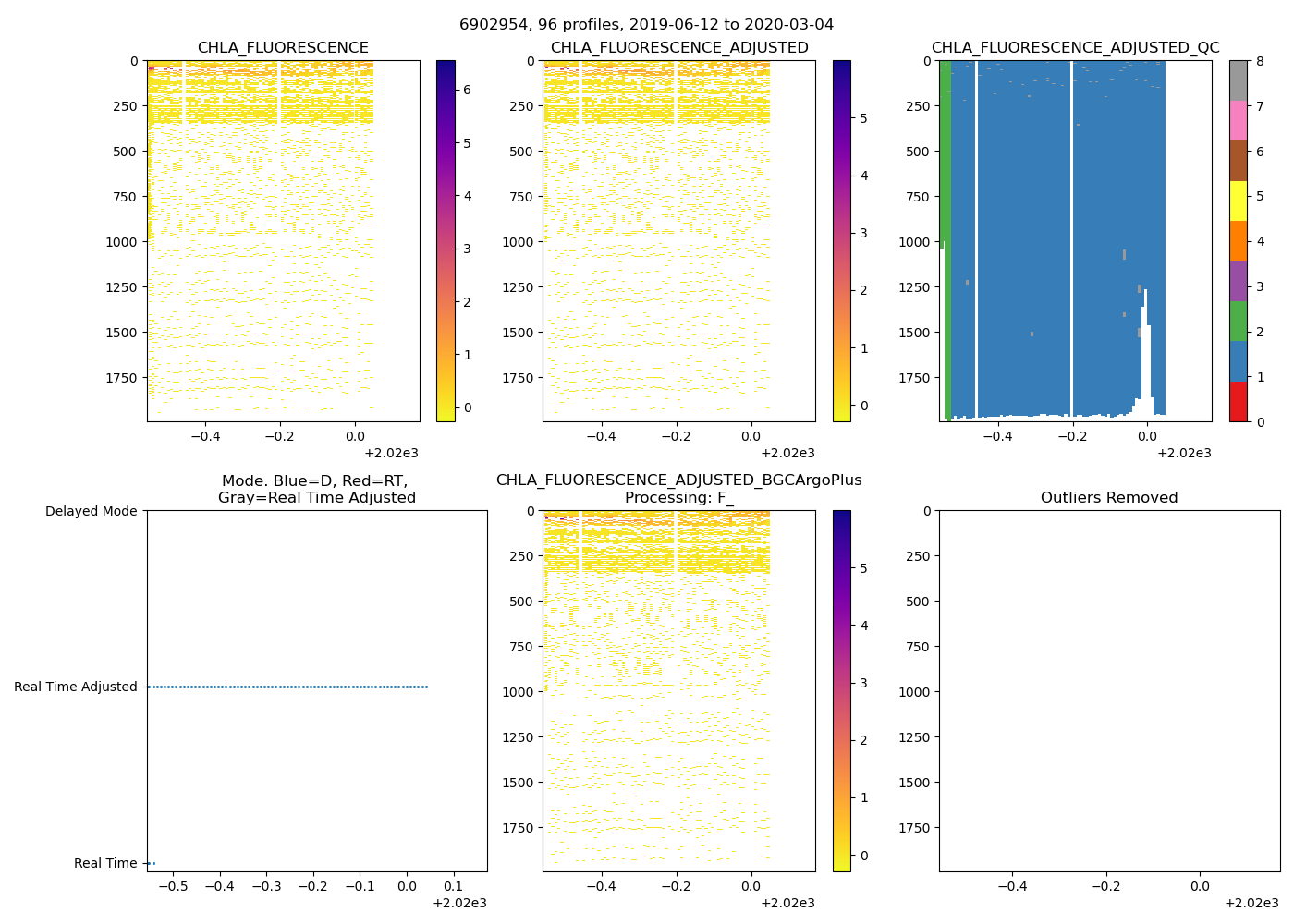Click the Outliers Removed plot title

(x=1108, y=498)
